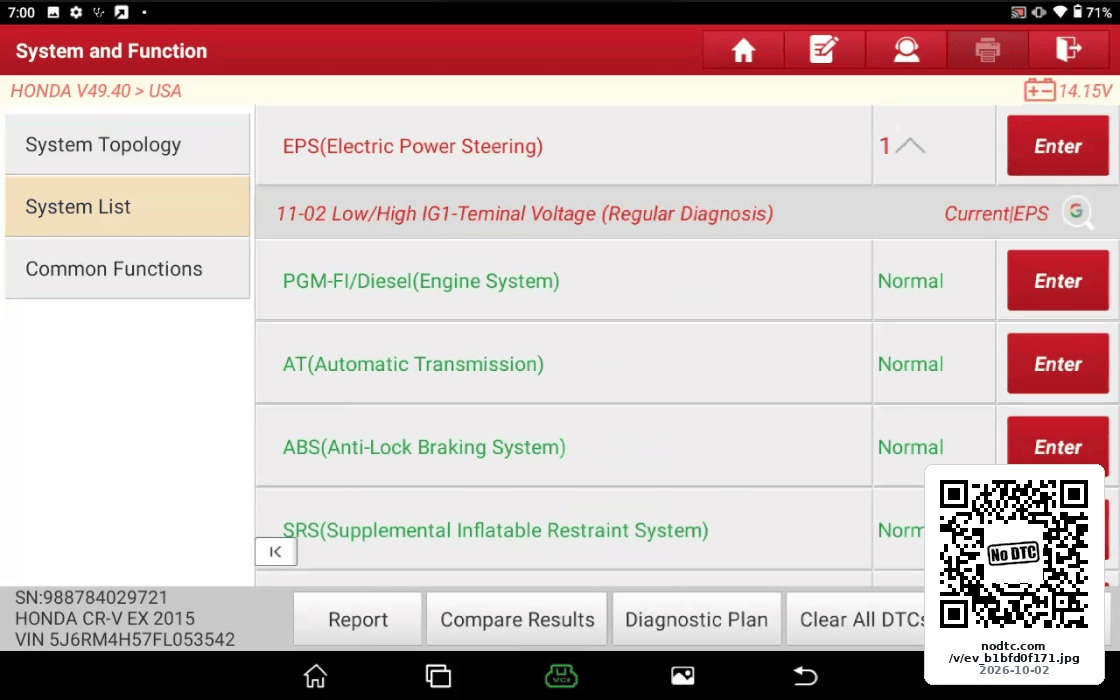Click the Compare Results button
Viewport: 1120px width, 700px height.
pos(517,619)
